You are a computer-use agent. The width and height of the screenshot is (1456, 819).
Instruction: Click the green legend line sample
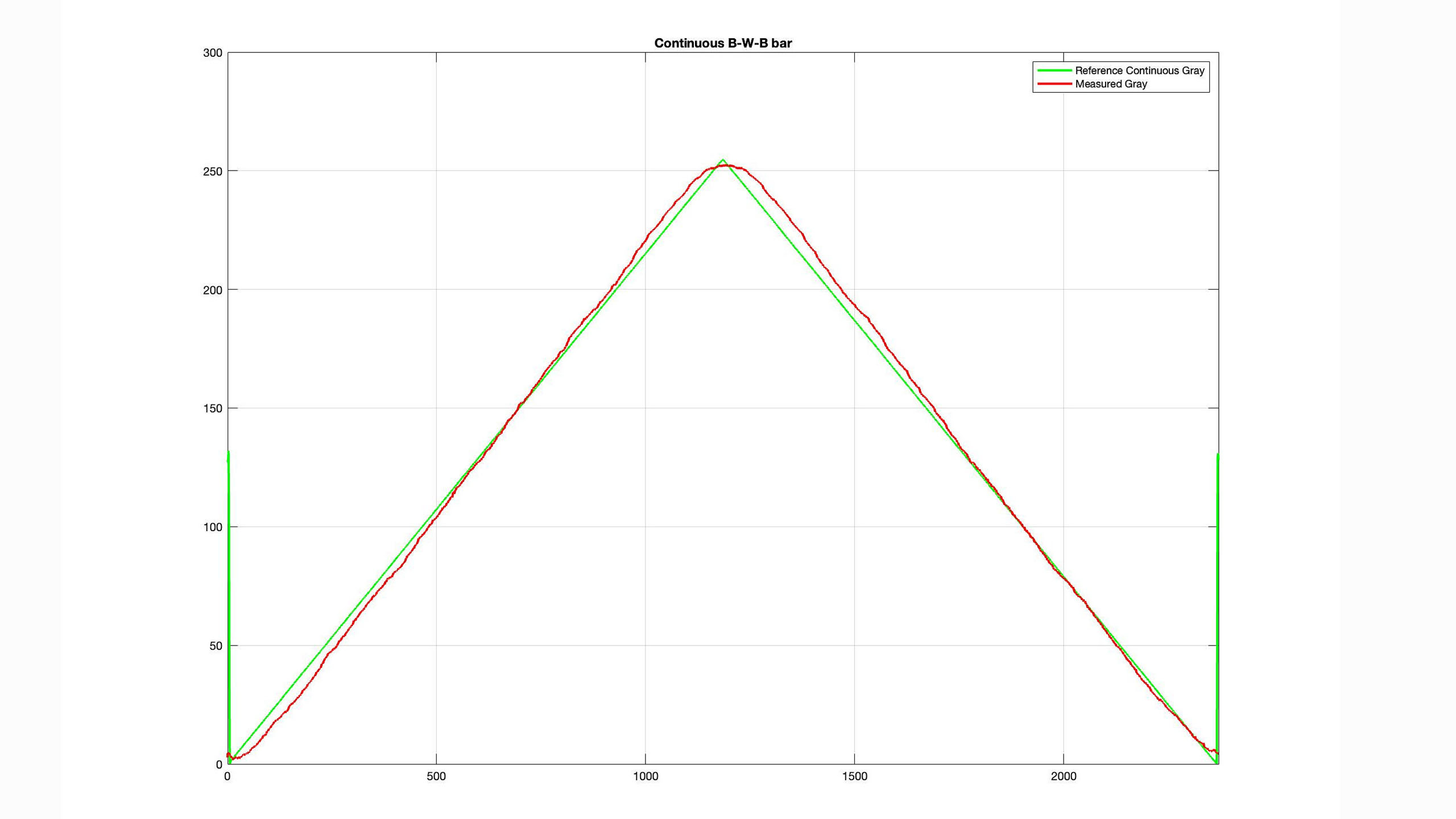pos(1054,71)
